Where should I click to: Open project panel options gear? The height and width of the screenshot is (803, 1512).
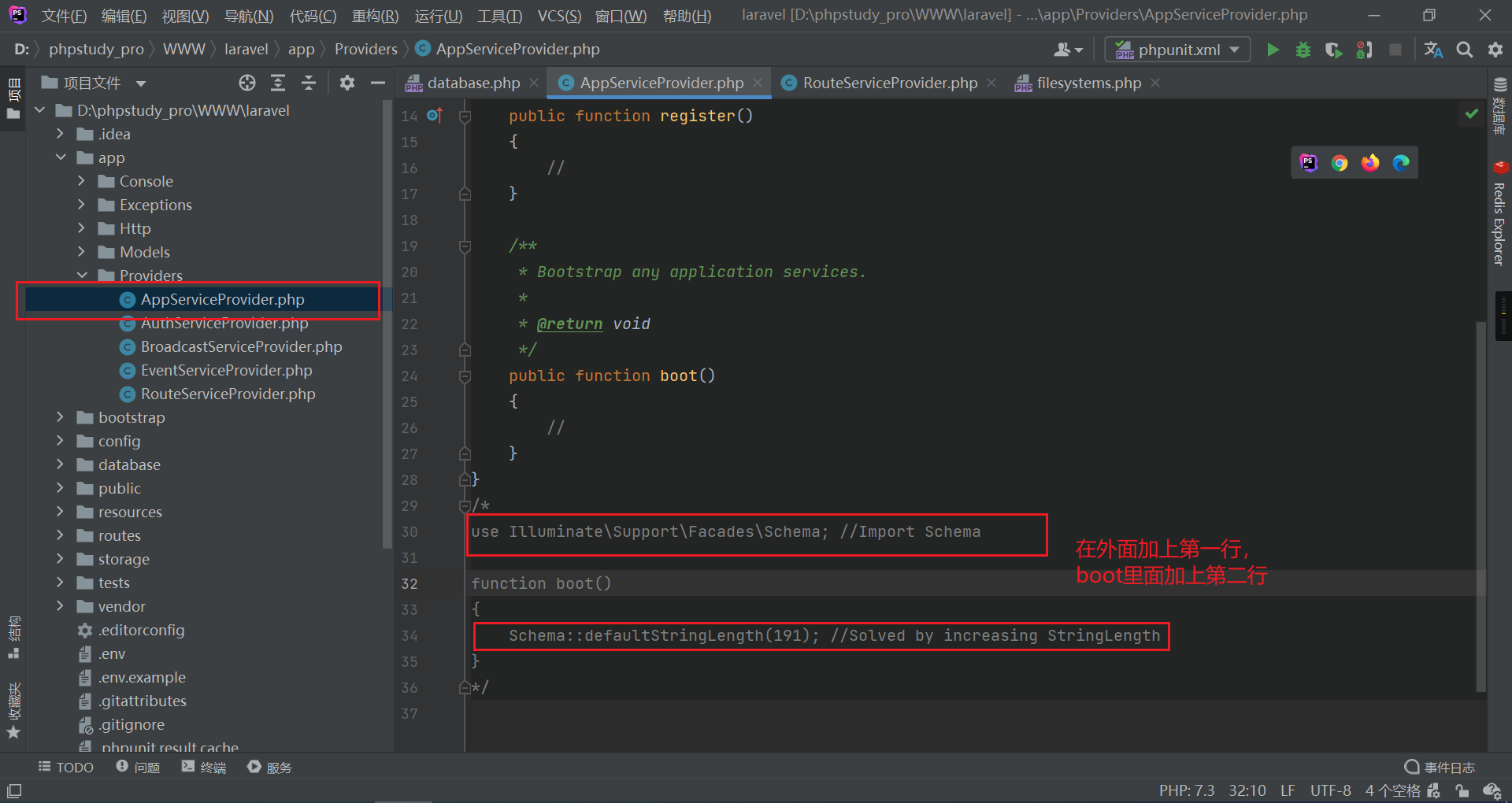click(x=347, y=83)
